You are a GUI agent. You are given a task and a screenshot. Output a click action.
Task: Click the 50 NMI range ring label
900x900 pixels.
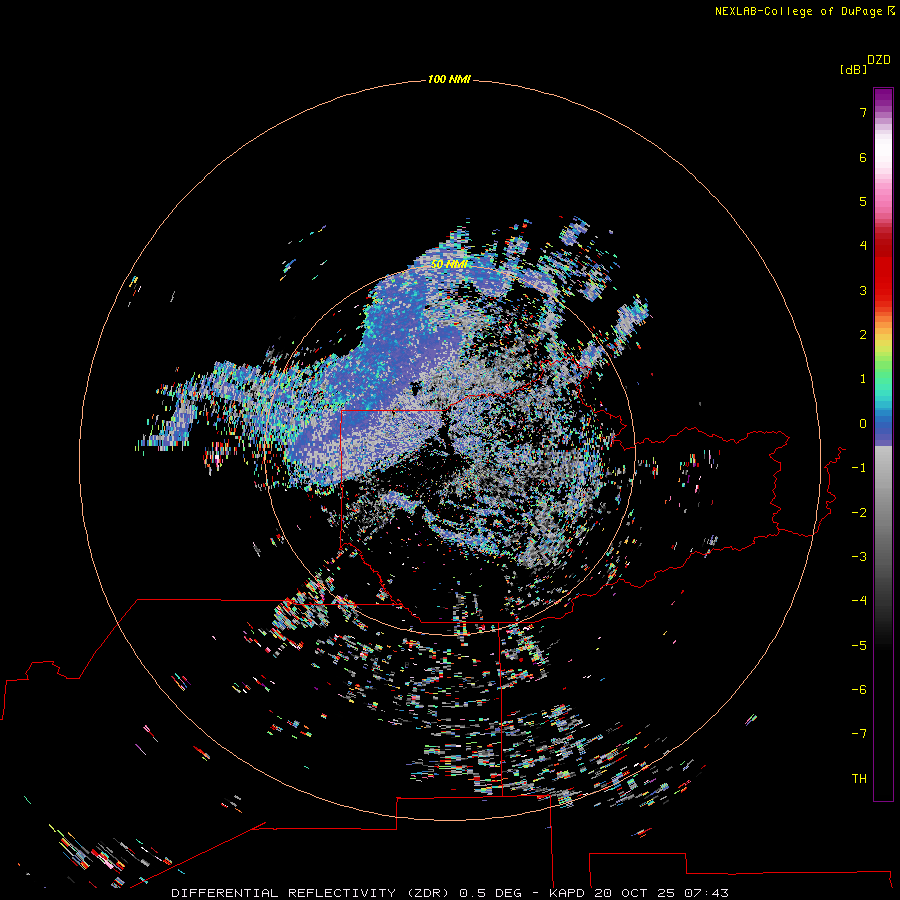(x=449, y=265)
